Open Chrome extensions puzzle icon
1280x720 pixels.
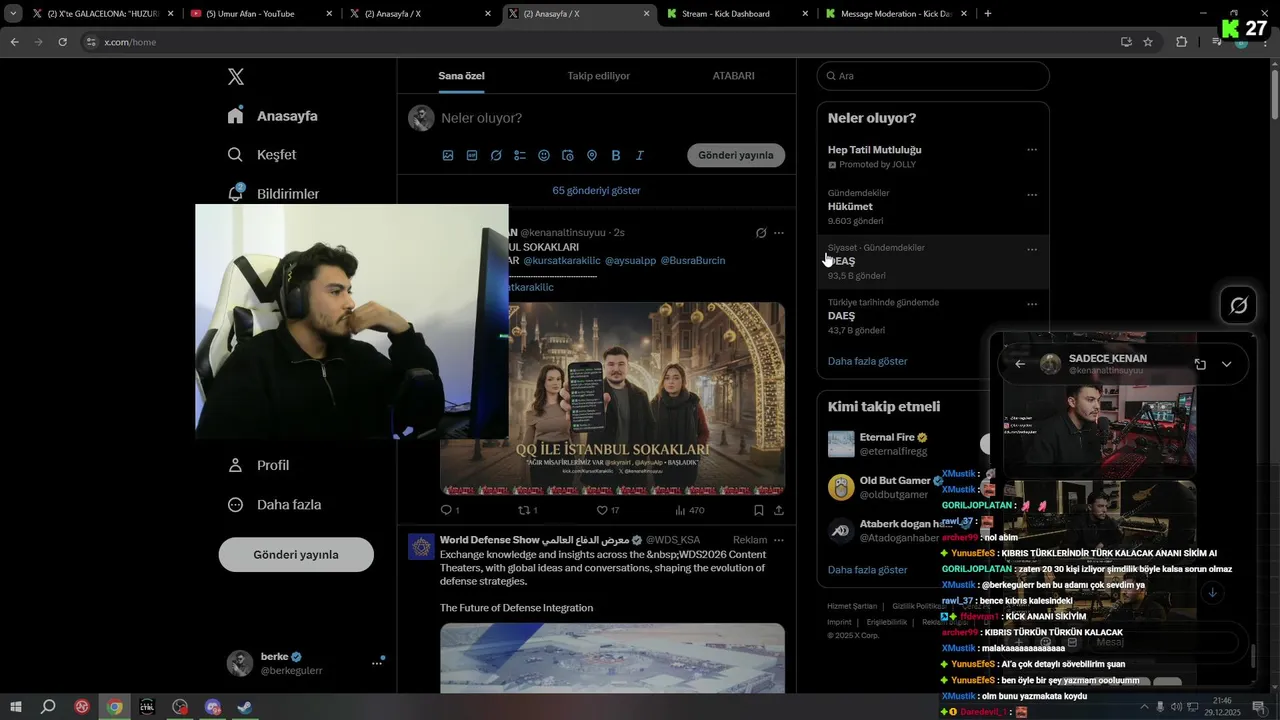coord(1182,42)
